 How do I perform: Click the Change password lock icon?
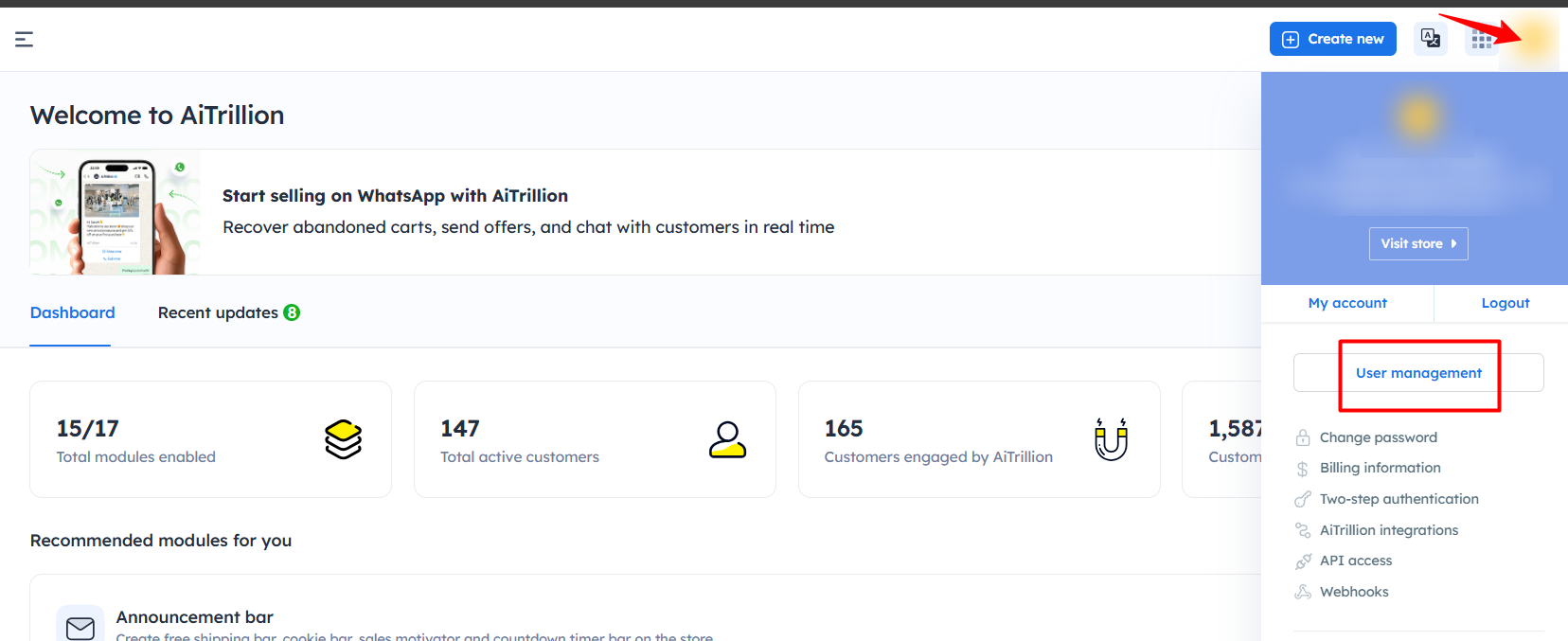1303,437
